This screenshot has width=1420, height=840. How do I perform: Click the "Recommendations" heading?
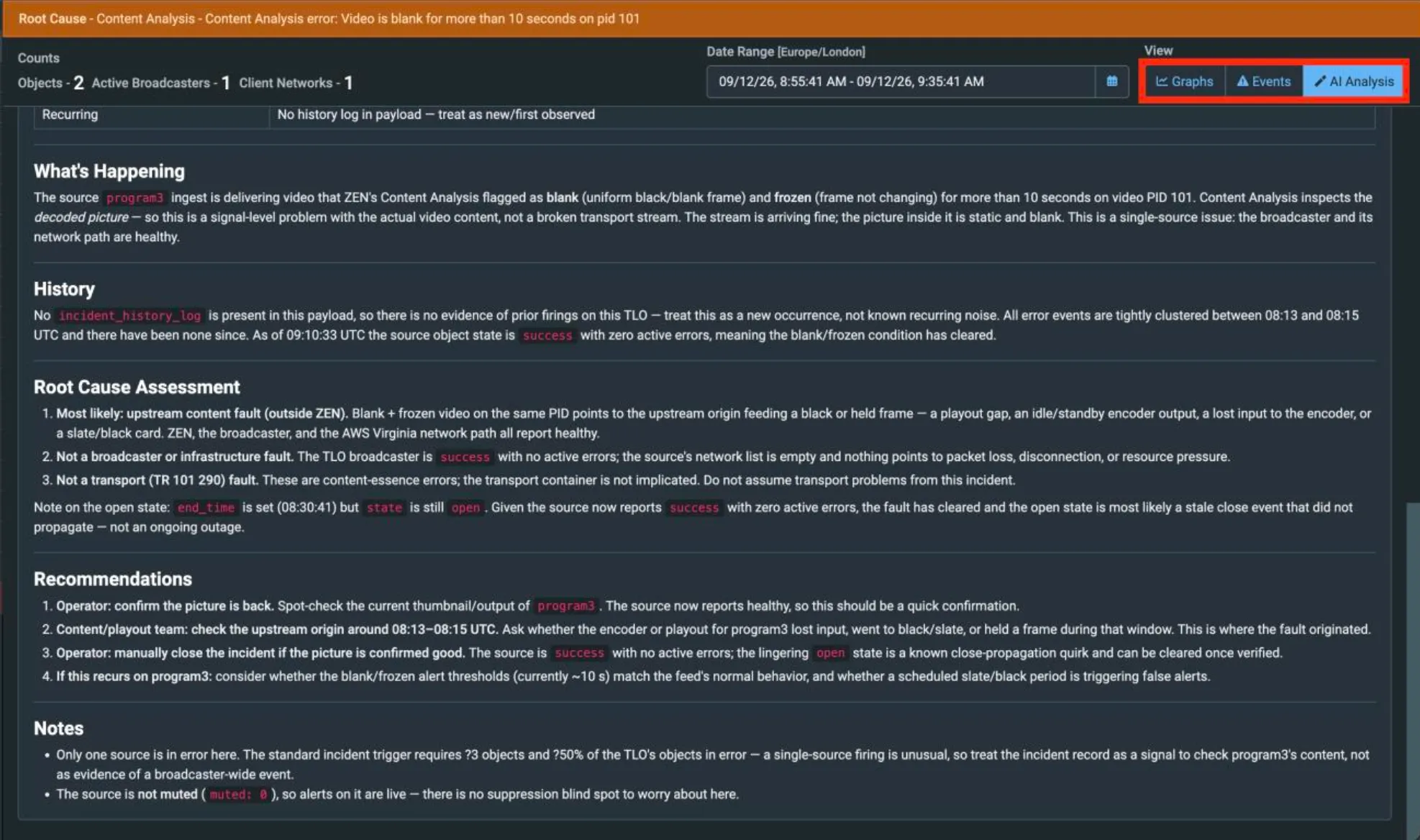point(113,579)
